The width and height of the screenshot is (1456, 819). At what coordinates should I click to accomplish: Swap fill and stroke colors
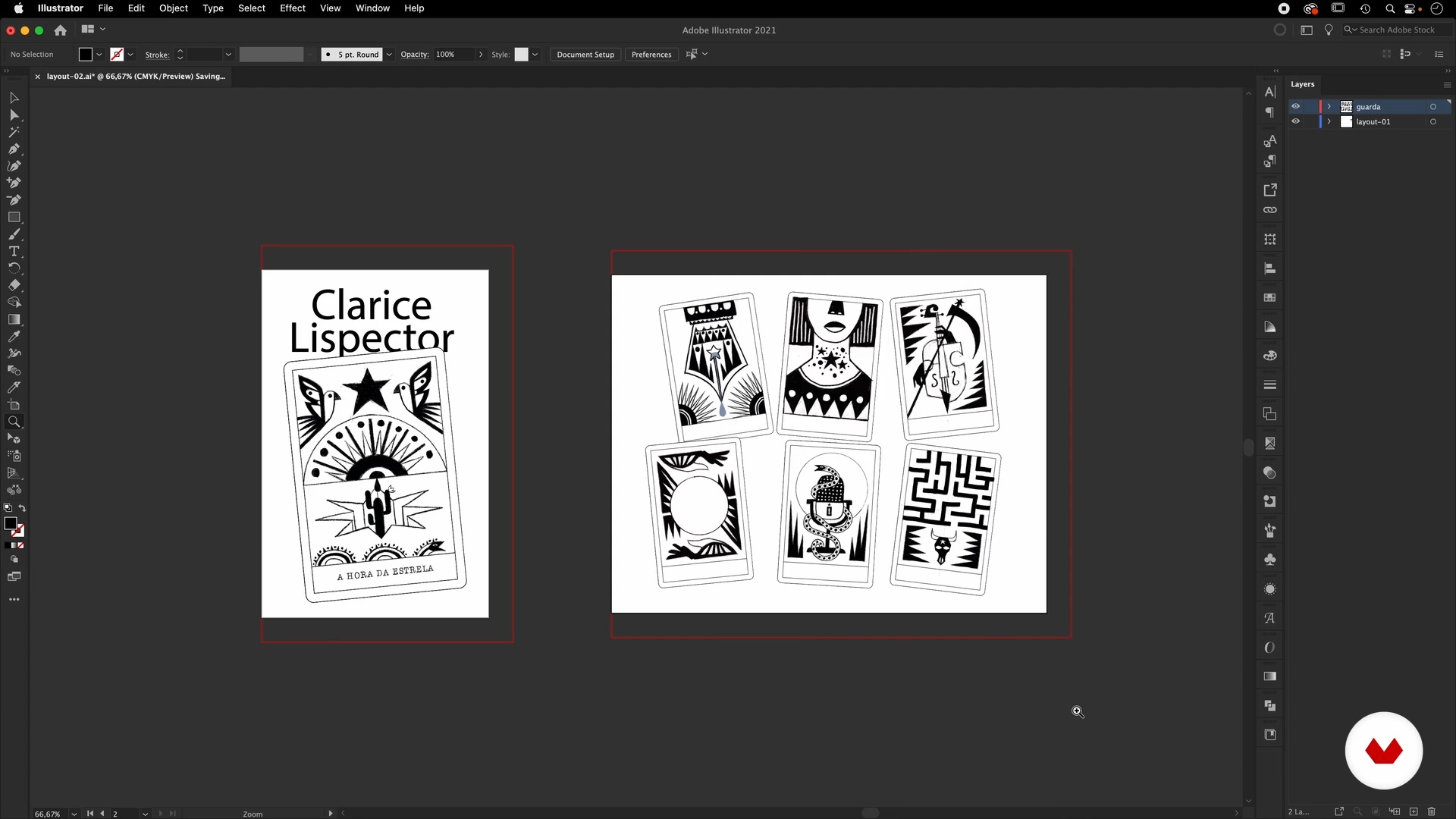pyautogui.click(x=22, y=508)
